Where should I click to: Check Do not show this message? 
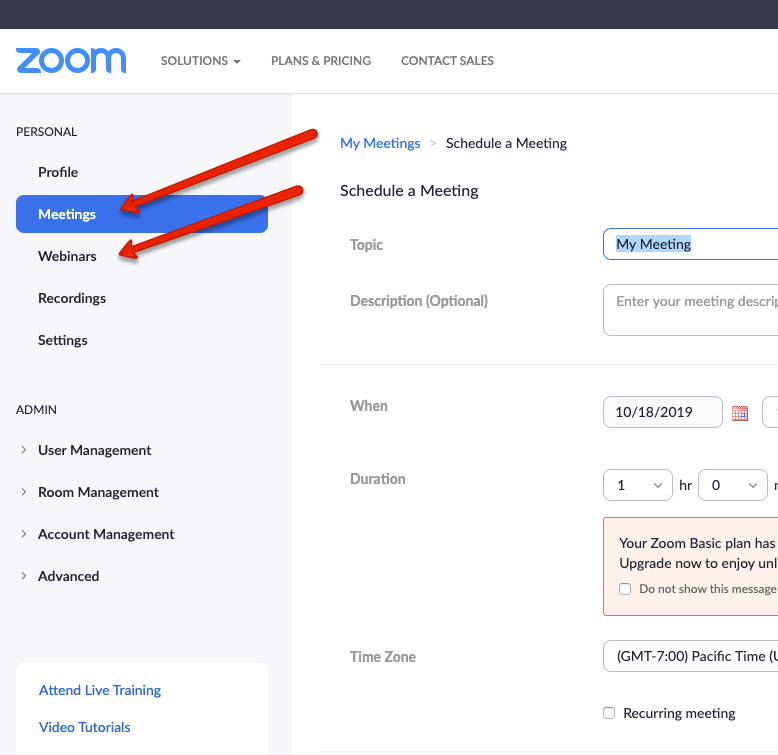[x=625, y=589]
